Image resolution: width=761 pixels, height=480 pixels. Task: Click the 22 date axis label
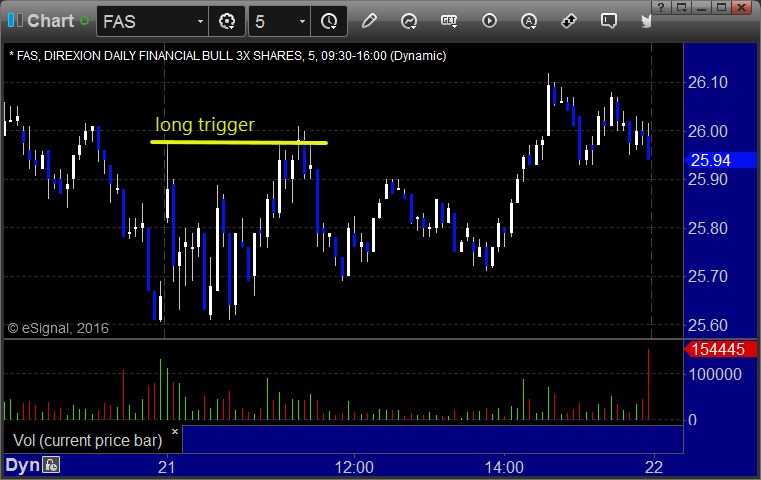[654, 467]
